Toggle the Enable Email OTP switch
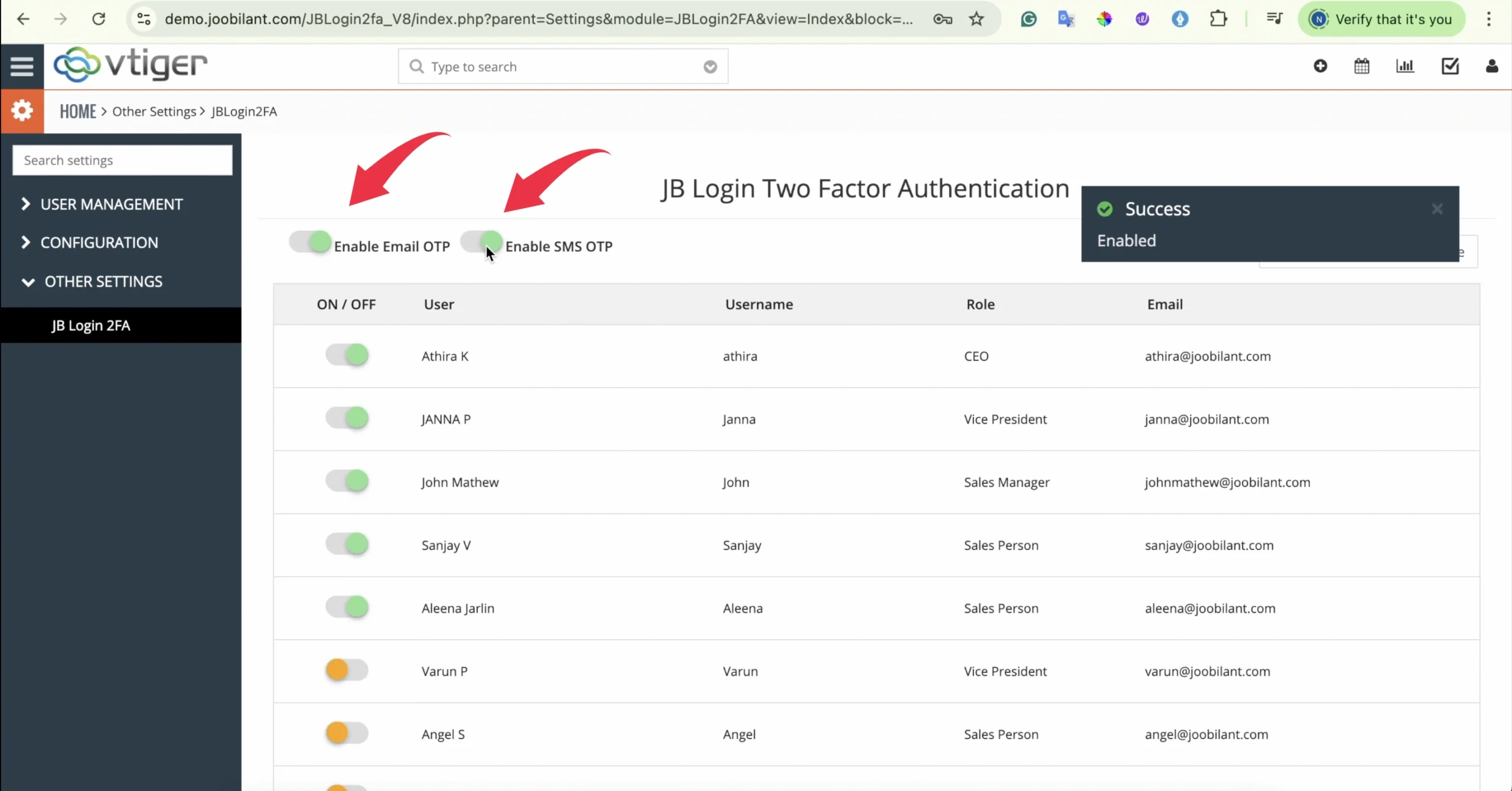Image resolution: width=1512 pixels, height=791 pixels. (310, 242)
